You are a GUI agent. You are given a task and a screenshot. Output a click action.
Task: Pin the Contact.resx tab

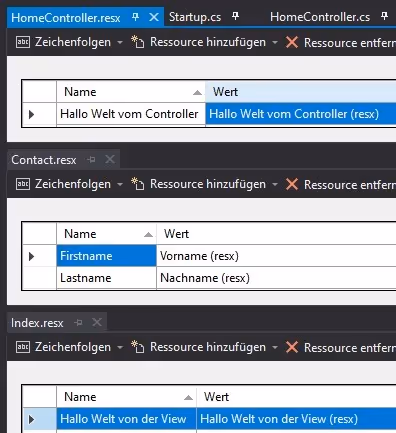(91, 160)
